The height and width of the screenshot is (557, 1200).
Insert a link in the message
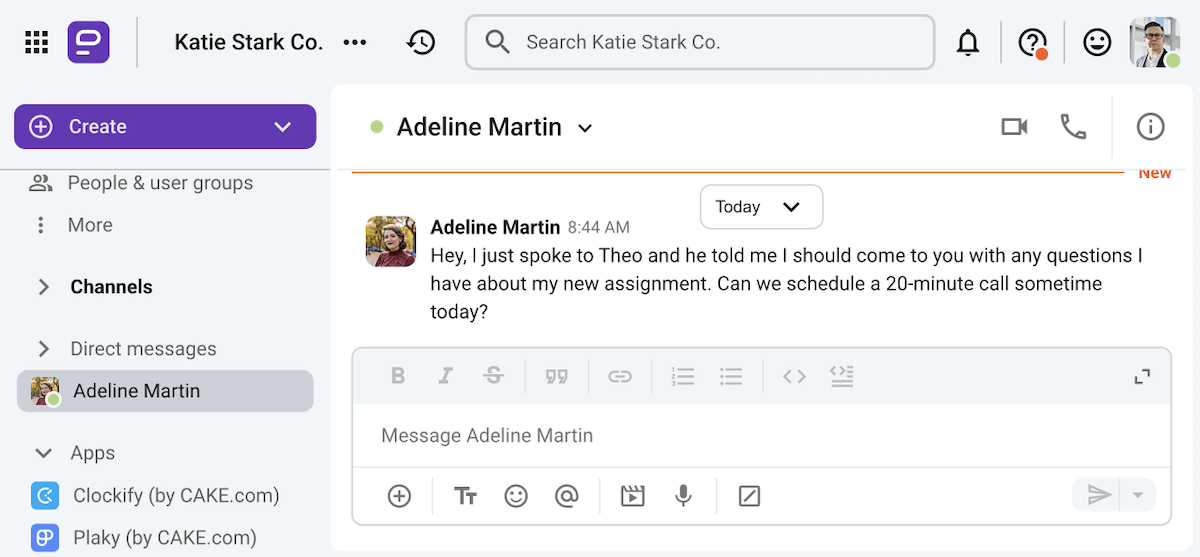tap(620, 376)
